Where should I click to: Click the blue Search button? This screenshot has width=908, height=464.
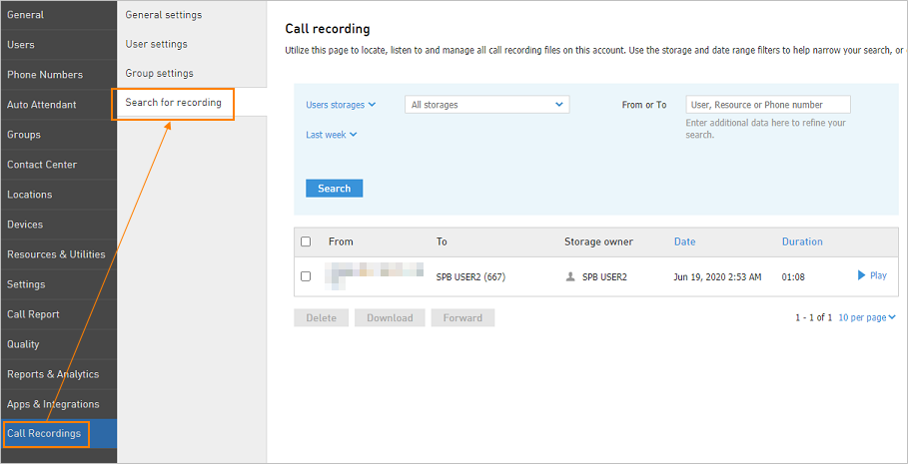(x=334, y=188)
